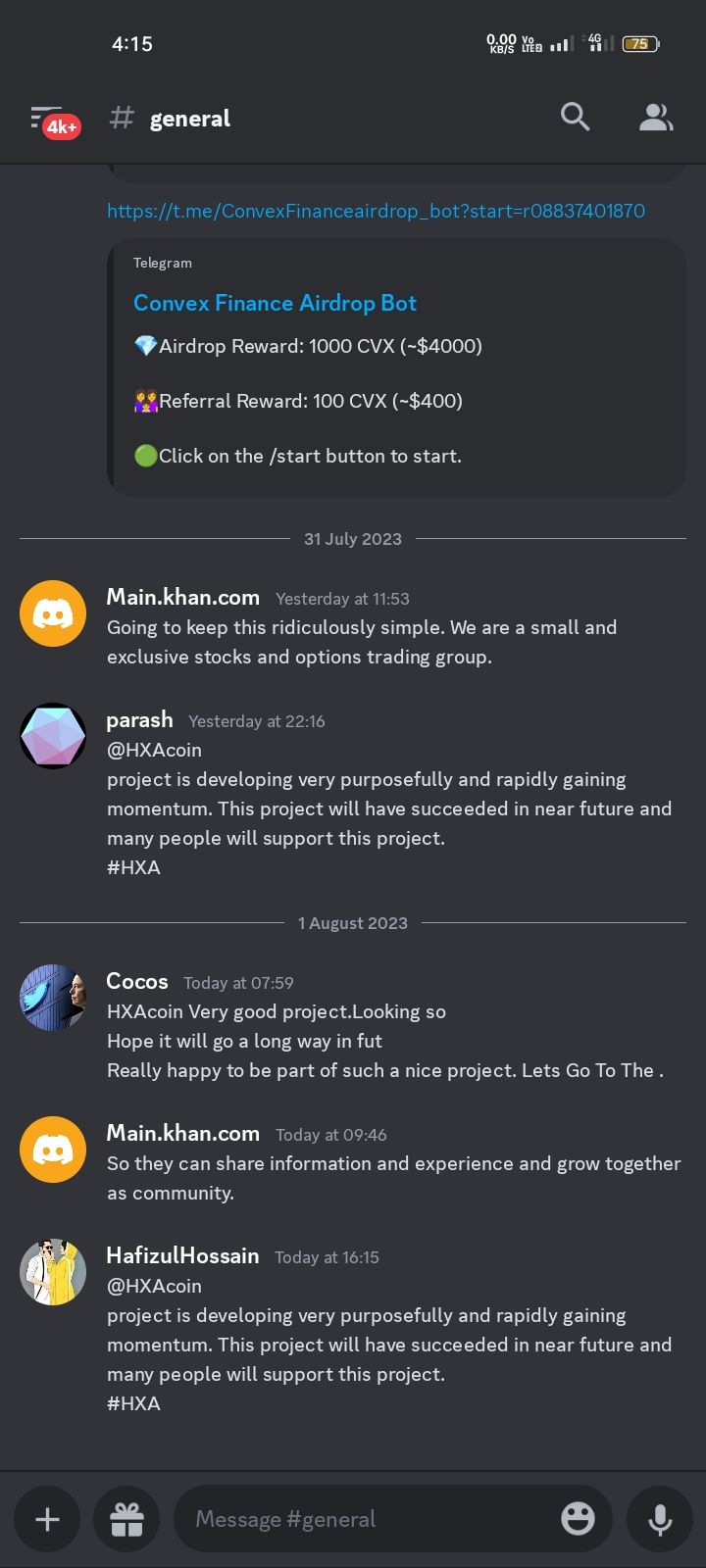This screenshot has height=1568, width=706.
Task: Tap the microphone voice message icon
Action: click(660, 1519)
